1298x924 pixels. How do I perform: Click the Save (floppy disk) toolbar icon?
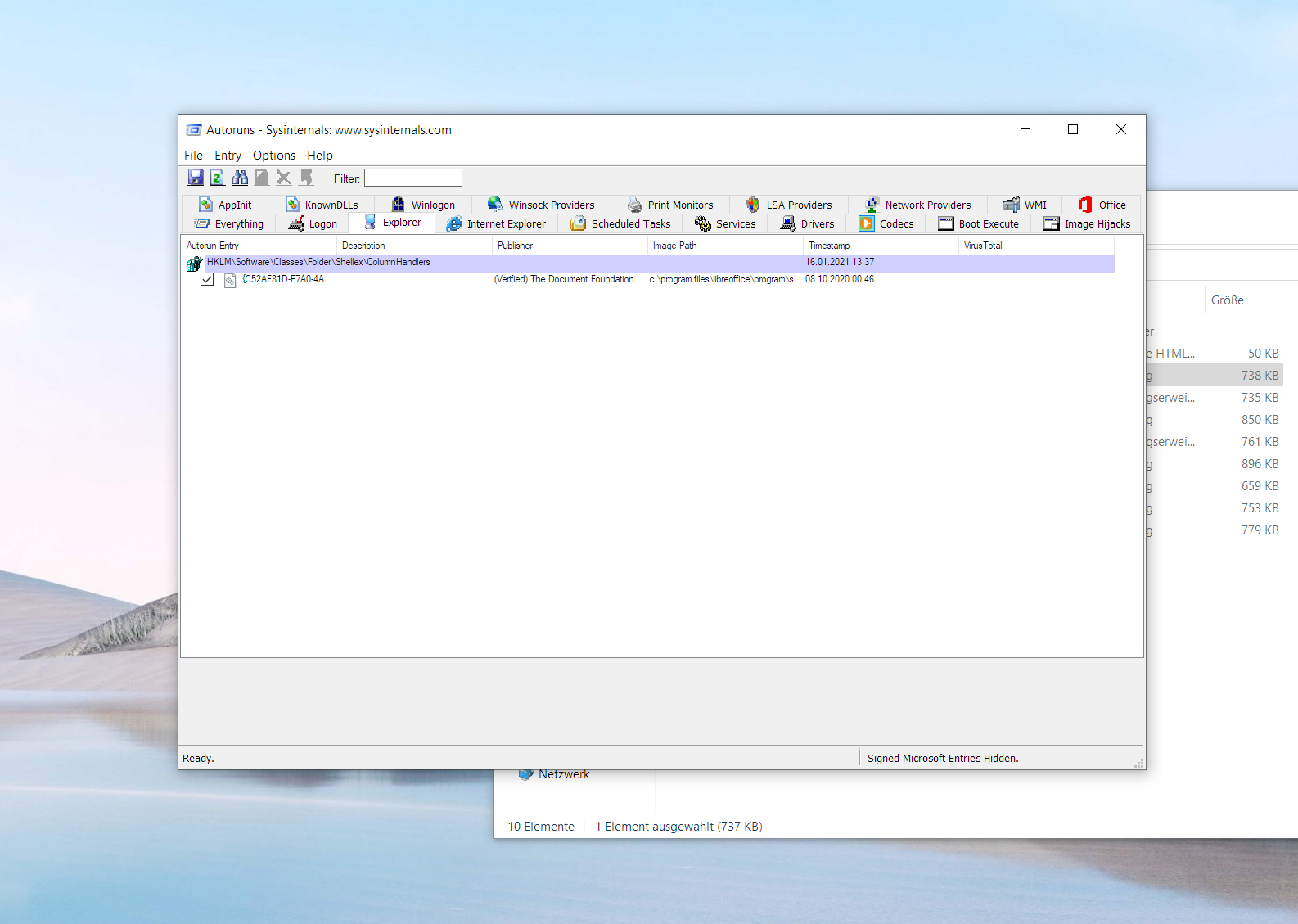pyautogui.click(x=196, y=178)
